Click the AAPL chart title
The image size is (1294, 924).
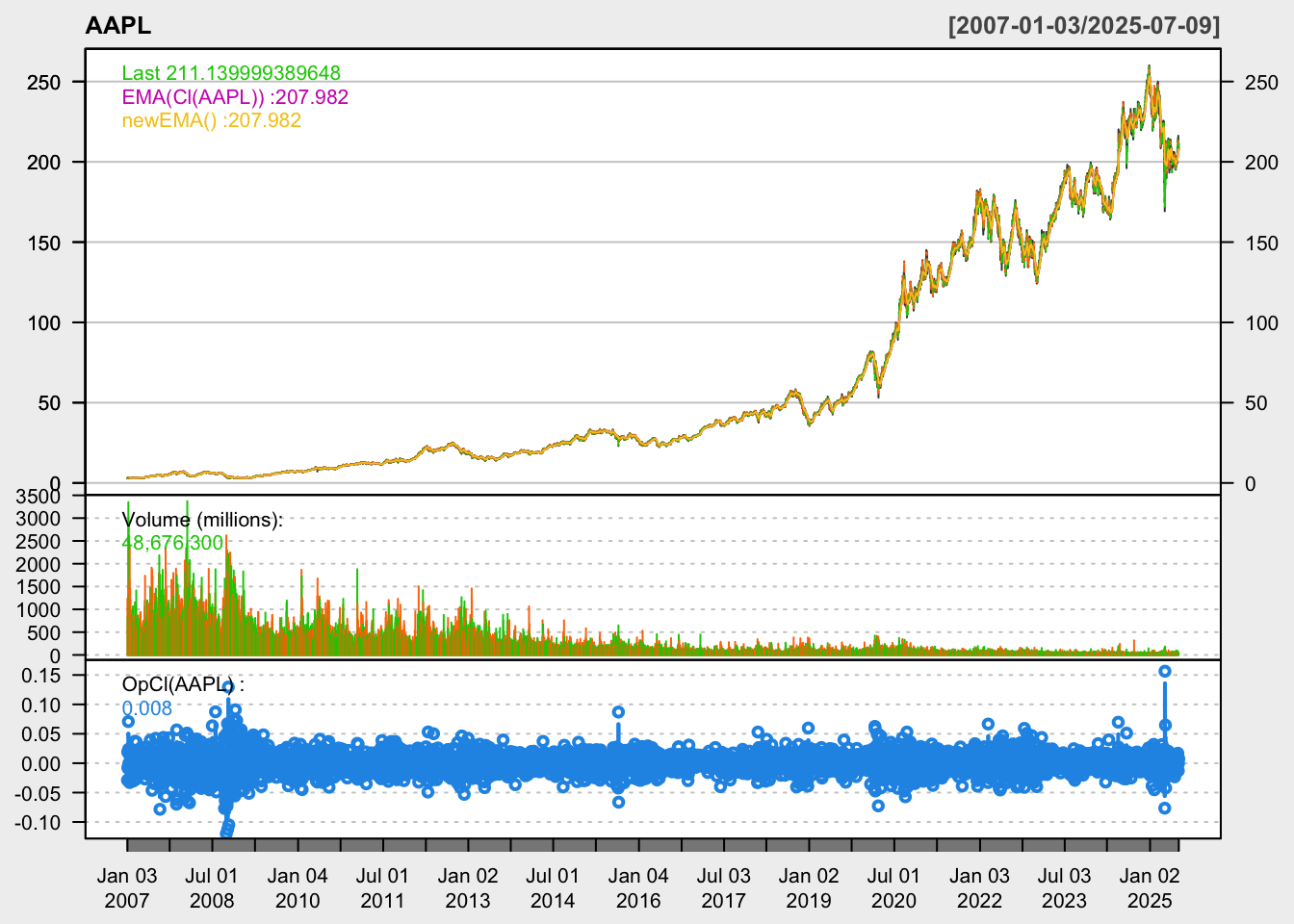(x=118, y=26)
